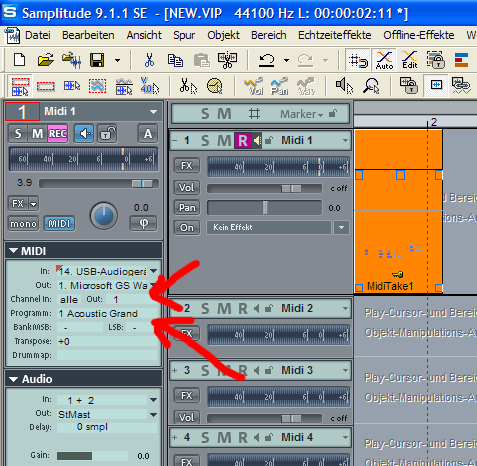Select the universal mouse mode icon

coord(20,86)
